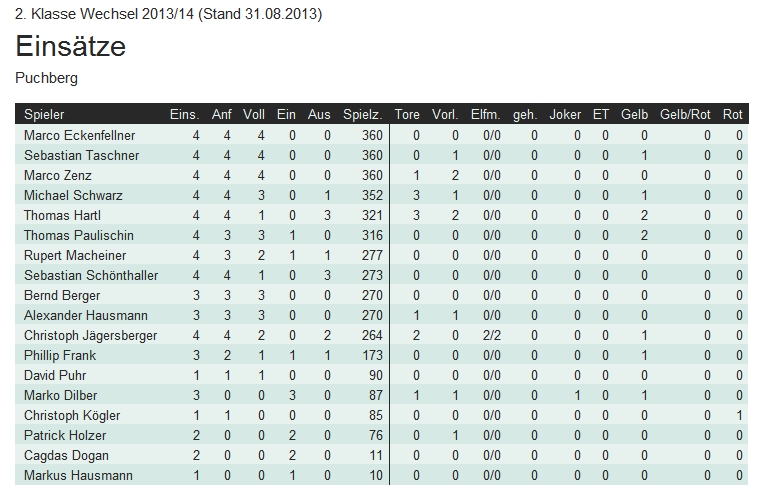Click the Joker column header
This screenshot has height=492, width=763.
pos(565,115)
